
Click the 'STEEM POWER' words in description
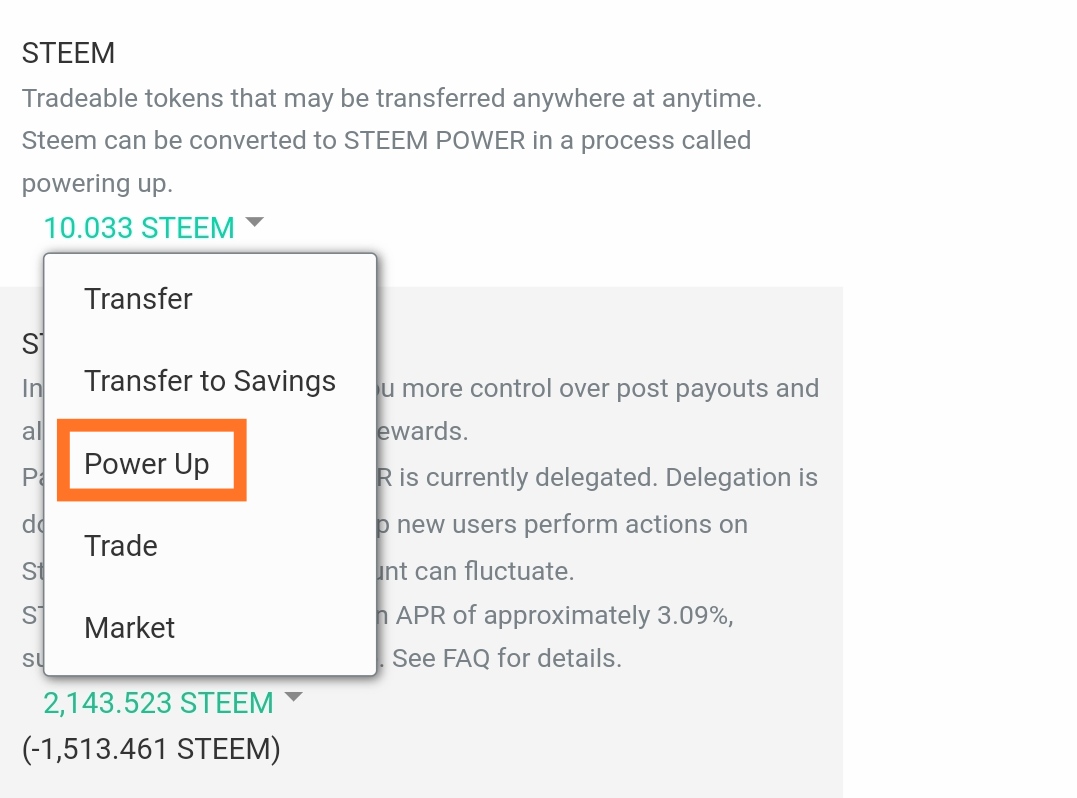click(434, 140)
